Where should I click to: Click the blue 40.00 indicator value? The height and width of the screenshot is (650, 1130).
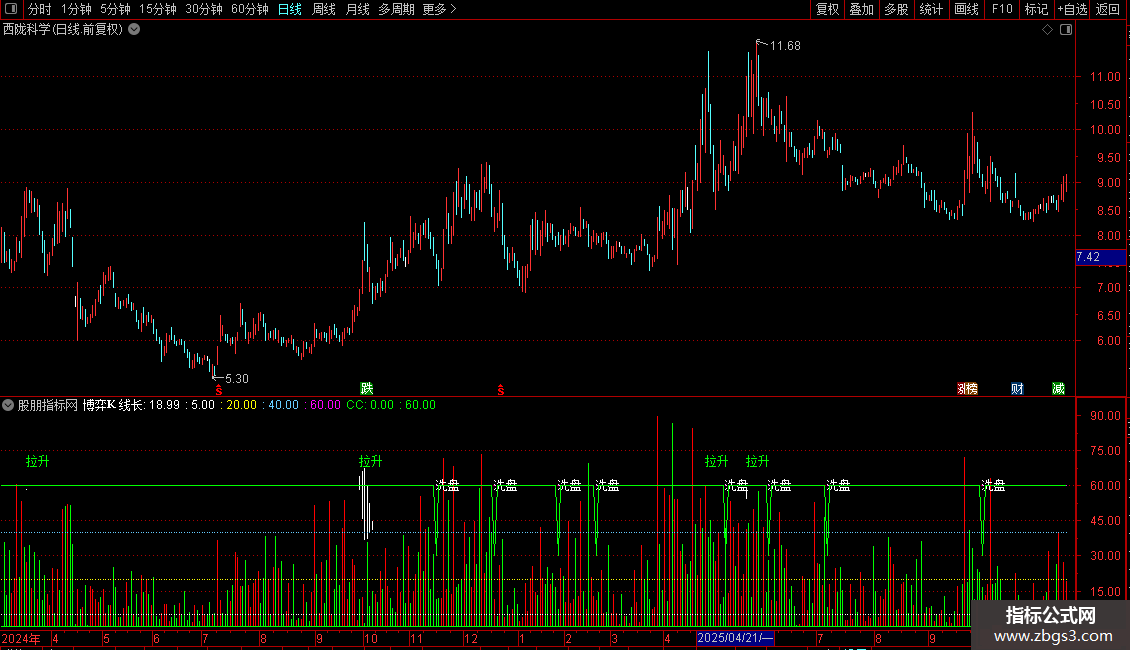(x=283, y=405)
